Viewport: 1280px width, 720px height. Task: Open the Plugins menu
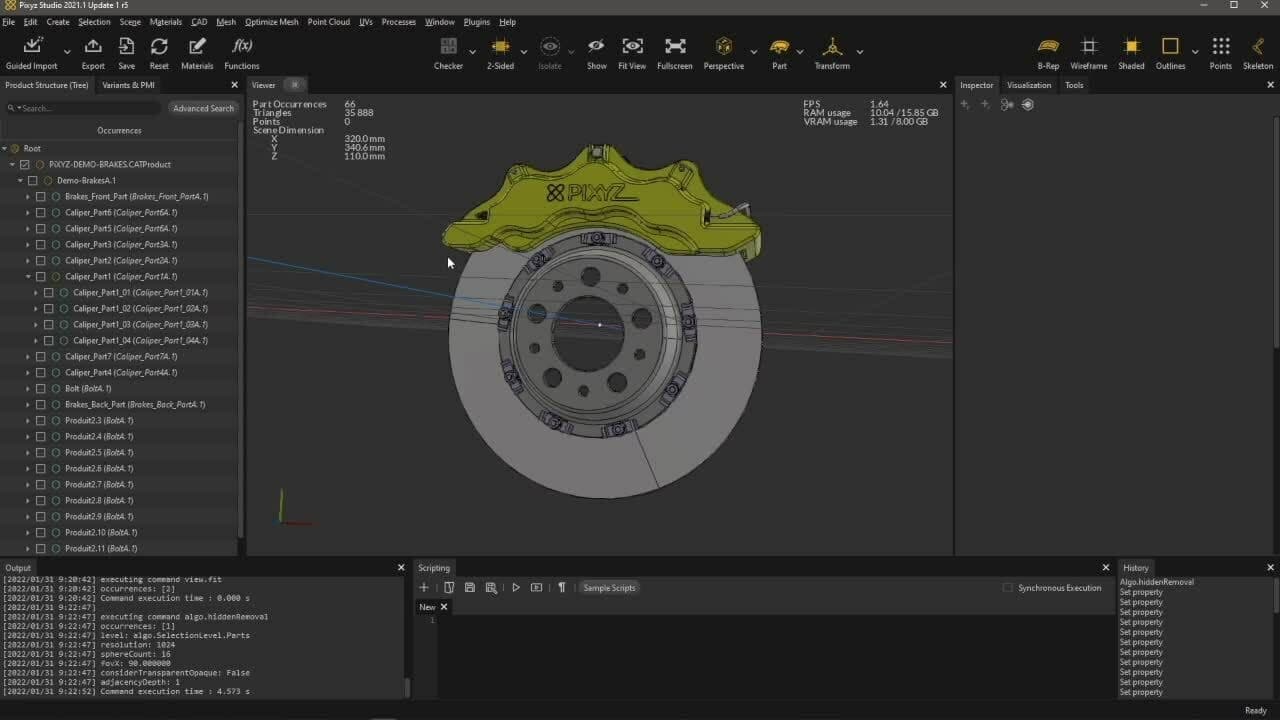[476, 22]
